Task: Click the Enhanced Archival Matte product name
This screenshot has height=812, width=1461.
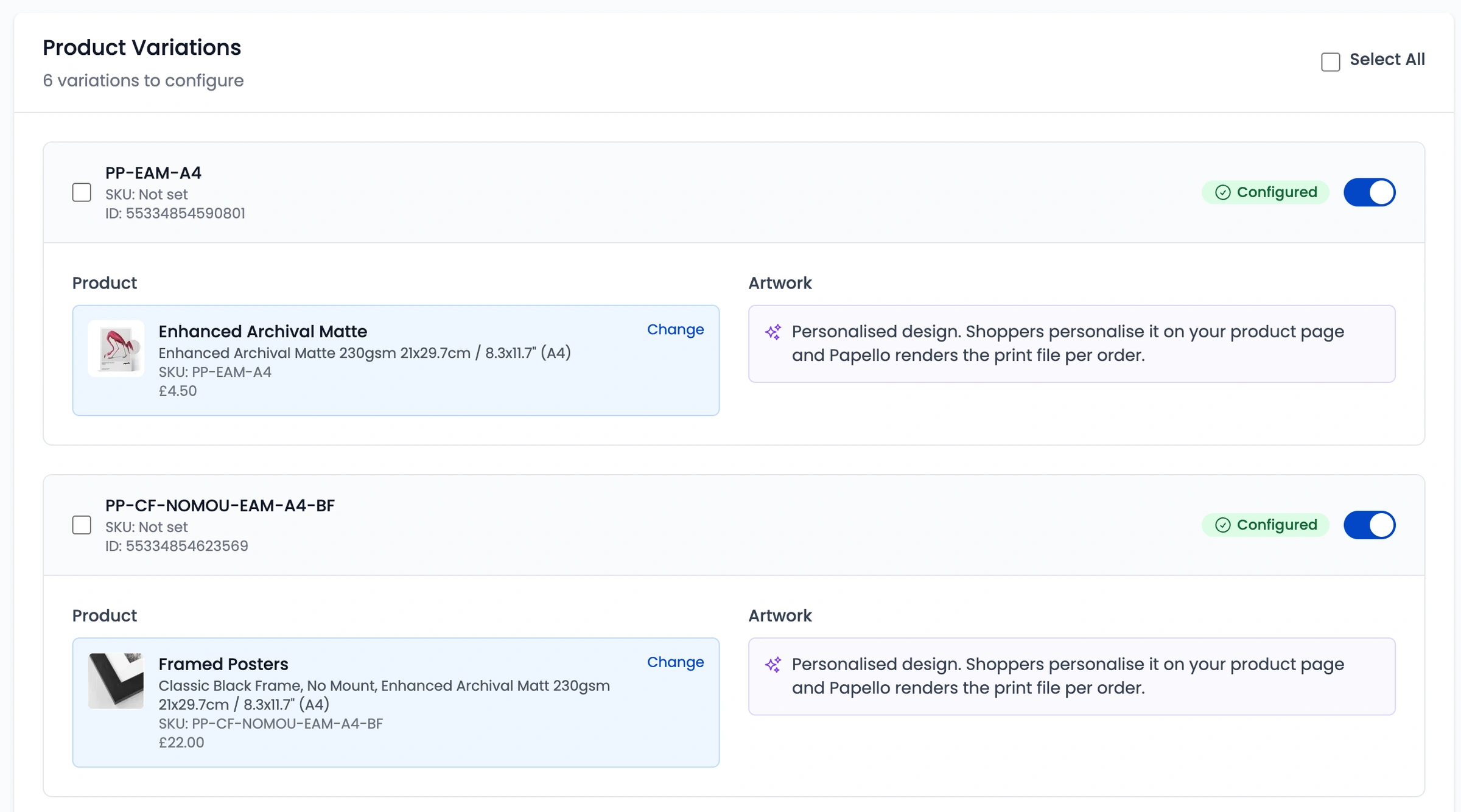Action: [263, 332]
